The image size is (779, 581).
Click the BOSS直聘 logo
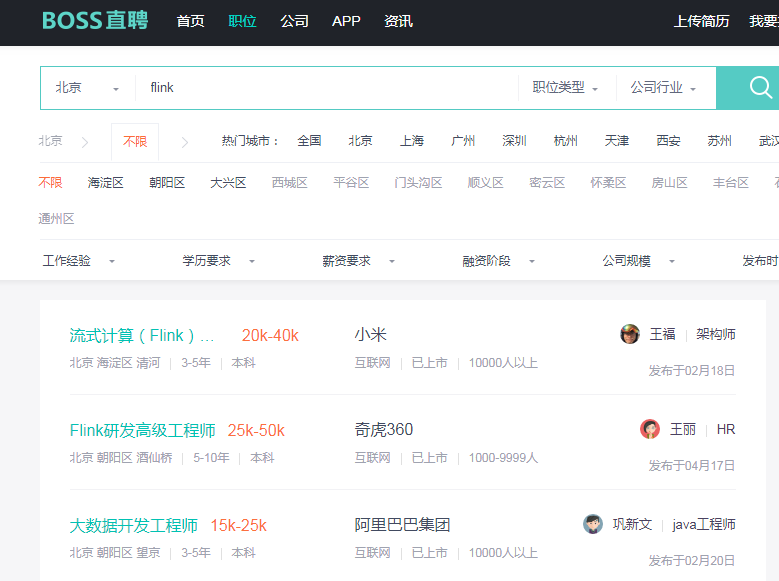95,21
